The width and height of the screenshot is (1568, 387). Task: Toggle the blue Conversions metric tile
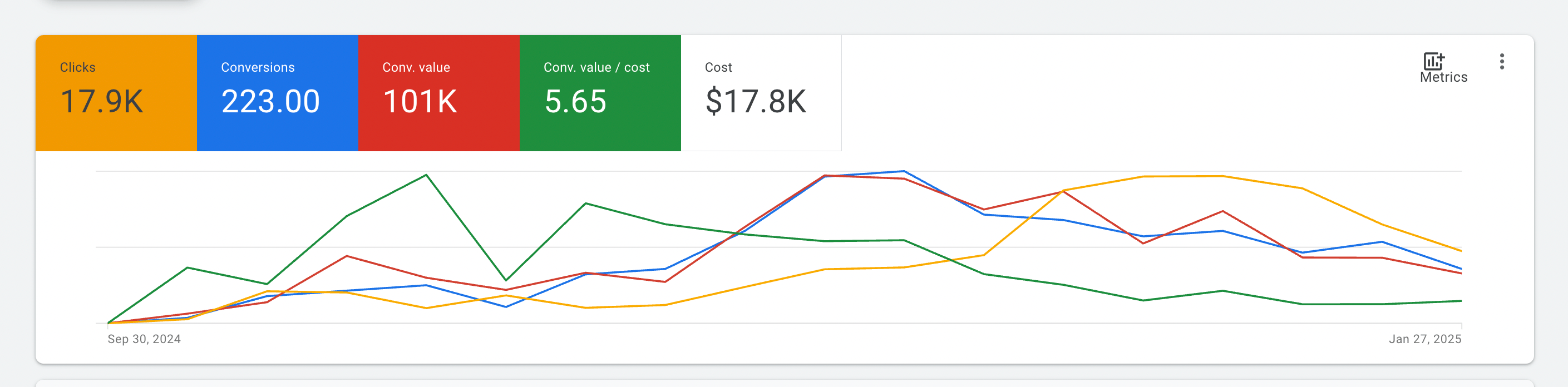click(x=277, y=92)
